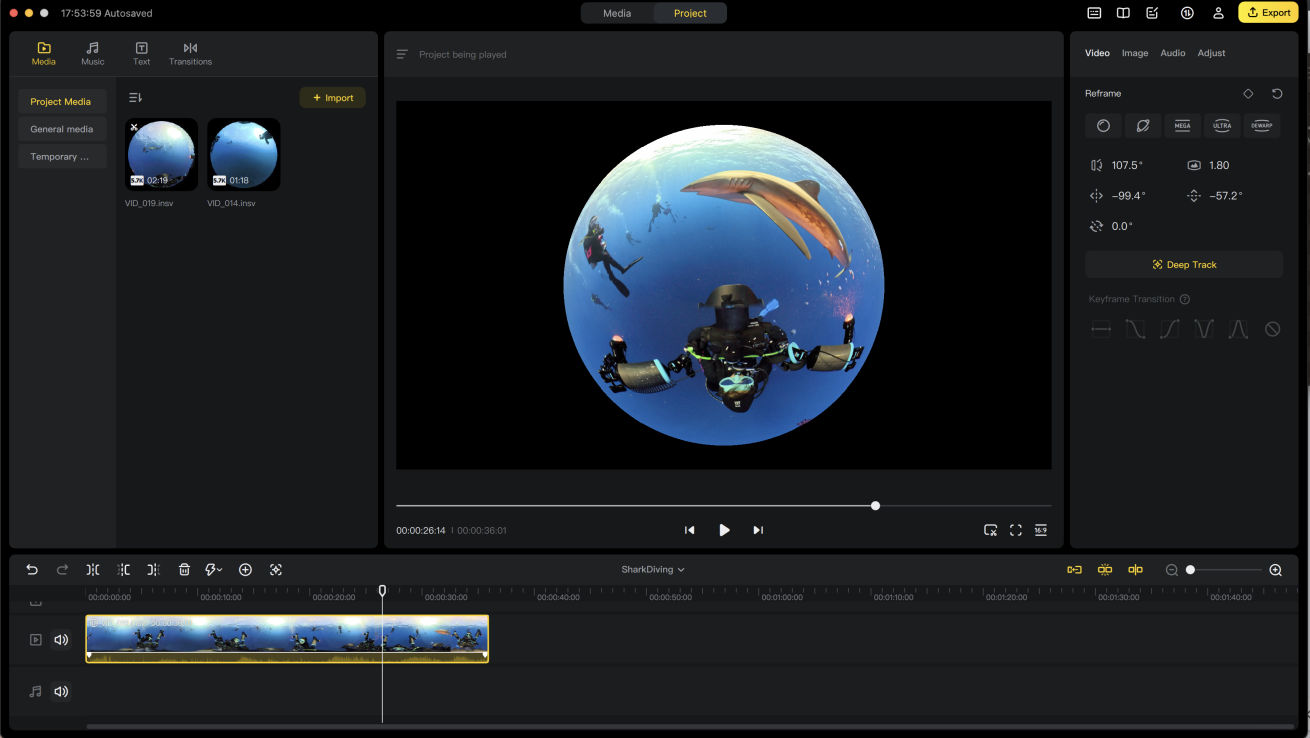
Task: Select the VID_014.insv media thumbnail
Action: pos(243,154)
